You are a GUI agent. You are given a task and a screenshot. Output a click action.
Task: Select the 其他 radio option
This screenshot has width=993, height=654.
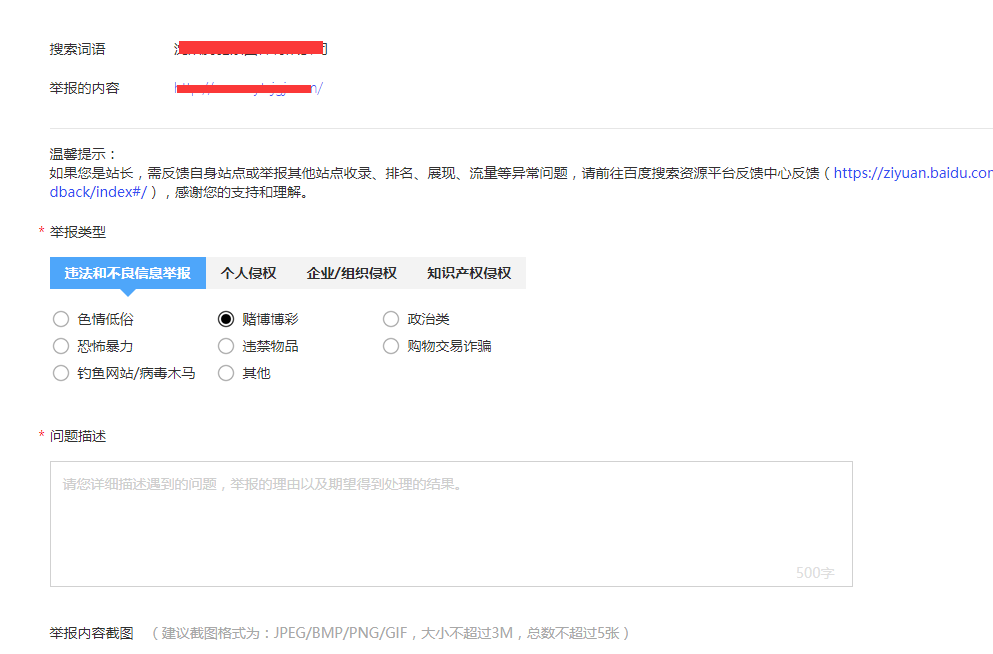[226, 372]
